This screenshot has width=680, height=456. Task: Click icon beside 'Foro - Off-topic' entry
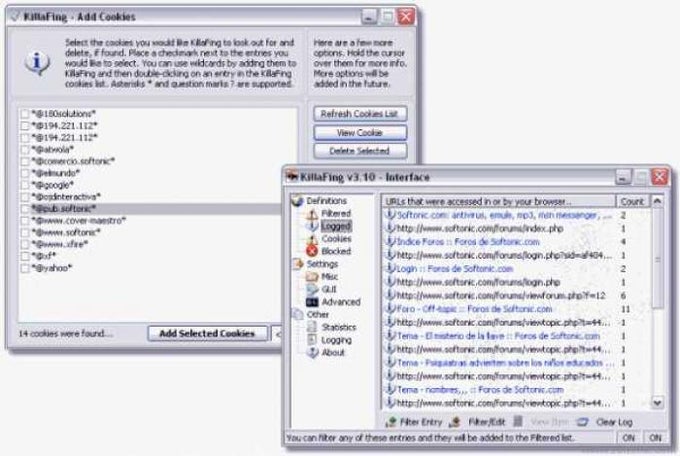391,309
